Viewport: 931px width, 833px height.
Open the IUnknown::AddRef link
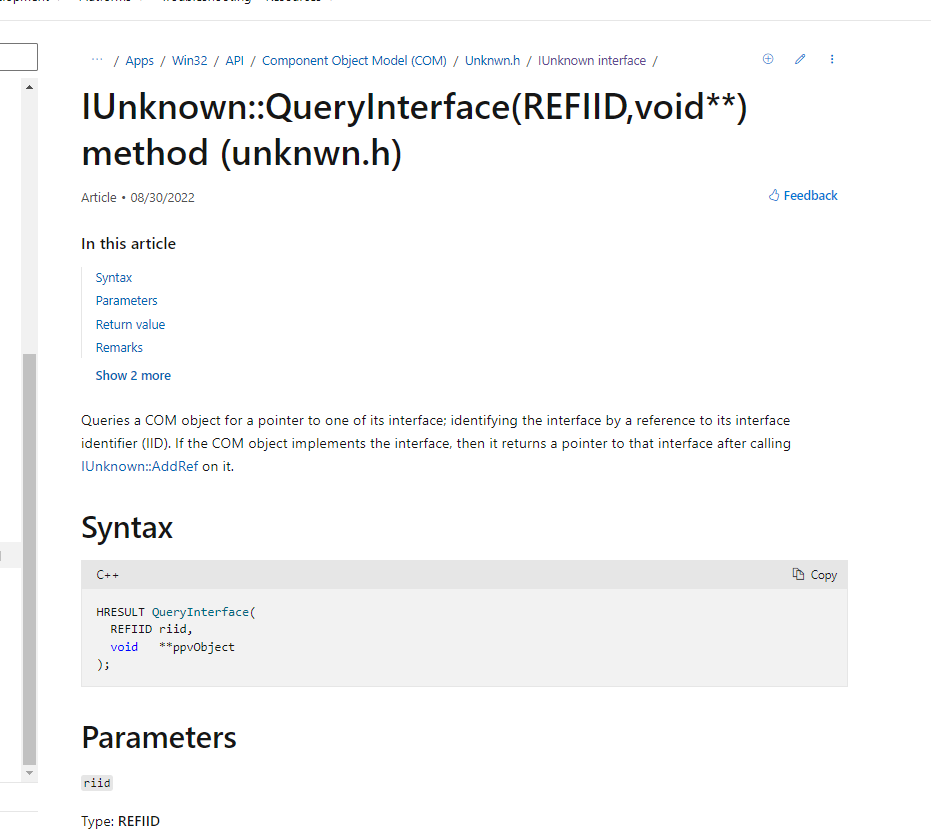(140, 467)
